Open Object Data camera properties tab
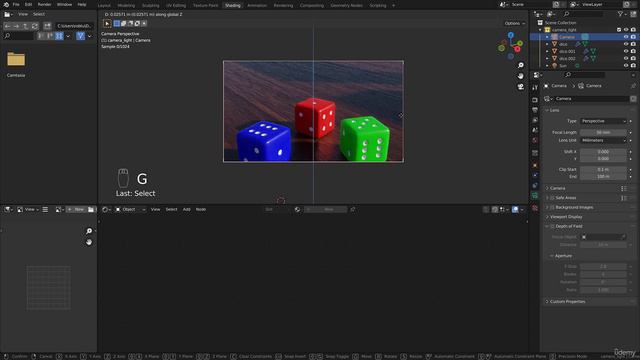This screenshot has width=640, height=360. (x=535, y=196)
